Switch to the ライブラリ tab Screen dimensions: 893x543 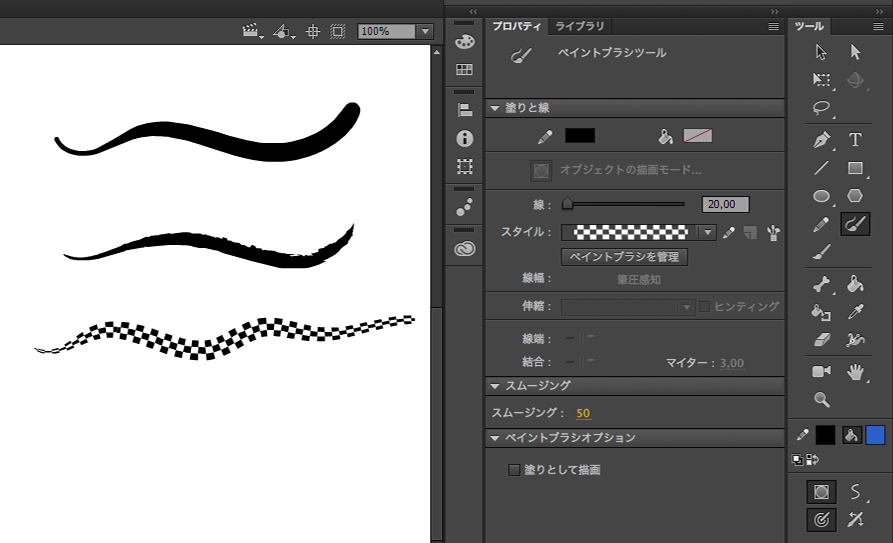tap(579, 26)
